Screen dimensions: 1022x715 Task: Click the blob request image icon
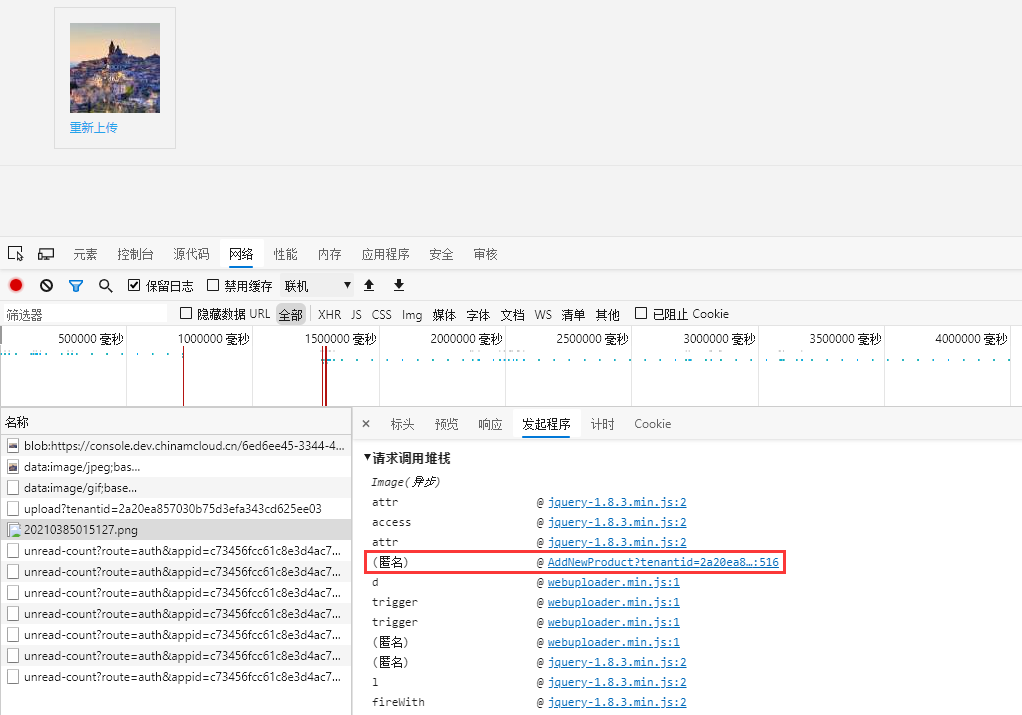13,446
